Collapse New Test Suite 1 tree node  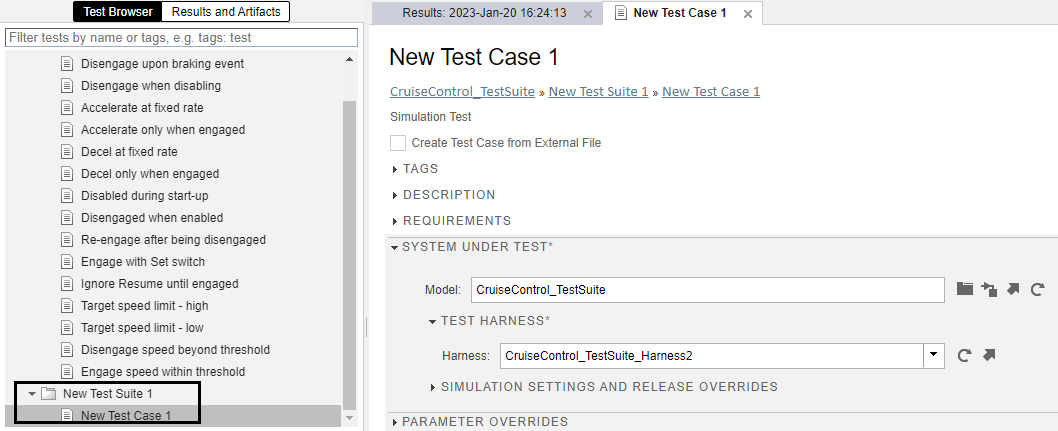tap(32, 394)
